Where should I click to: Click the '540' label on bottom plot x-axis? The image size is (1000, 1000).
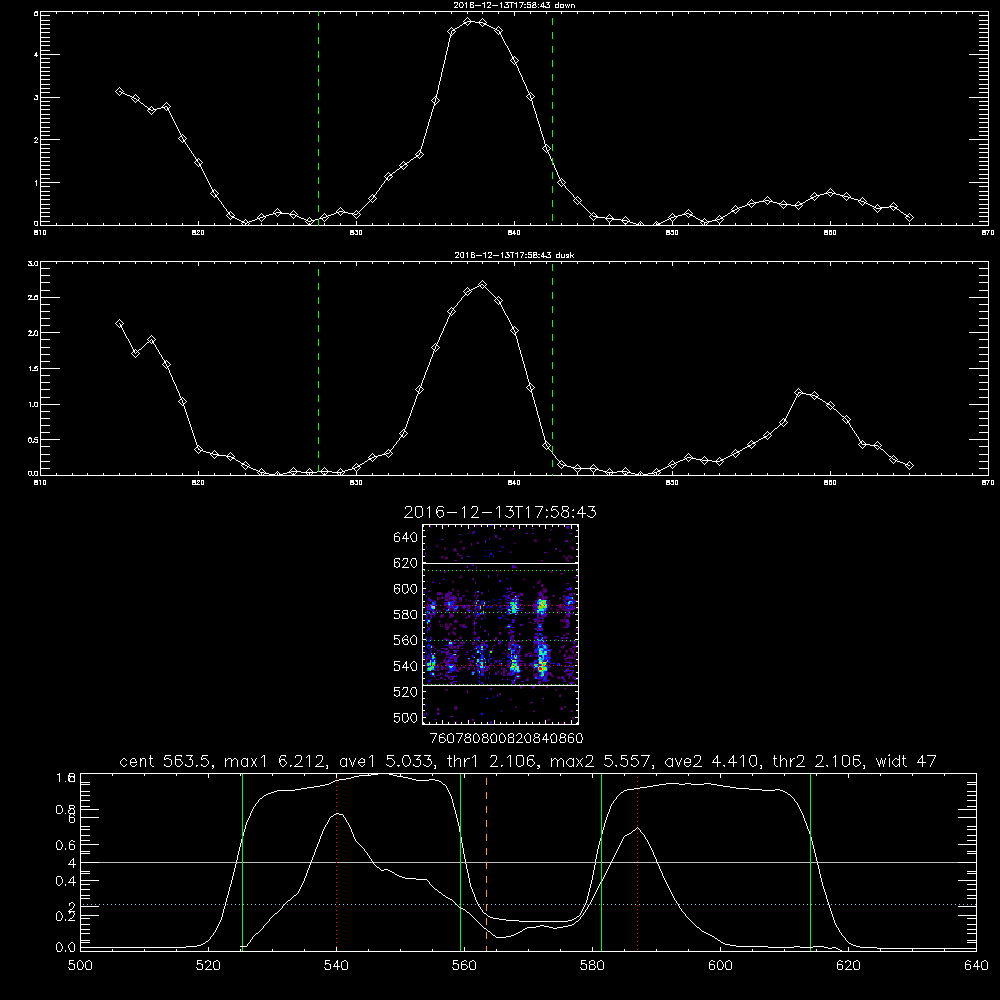[337, 966]
